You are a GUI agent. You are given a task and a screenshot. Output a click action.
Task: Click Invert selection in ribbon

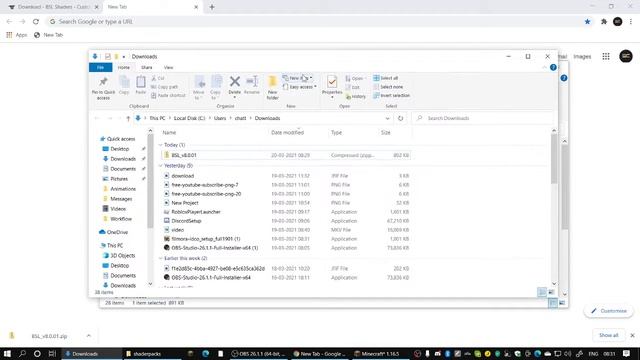tap(391, 96)
